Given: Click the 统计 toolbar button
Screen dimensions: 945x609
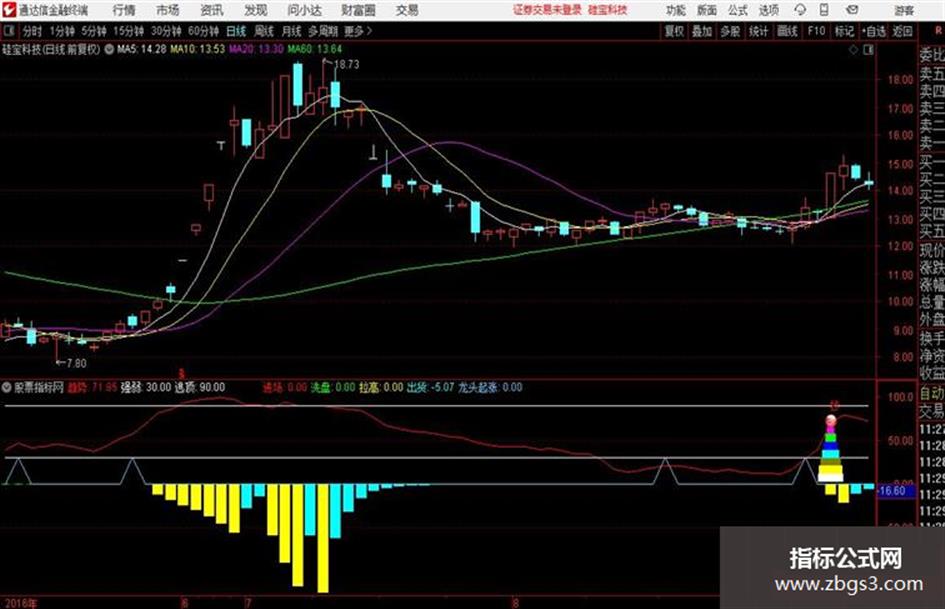Looking at the screenshot, I should pyautogui.click(x=758, y=31).
